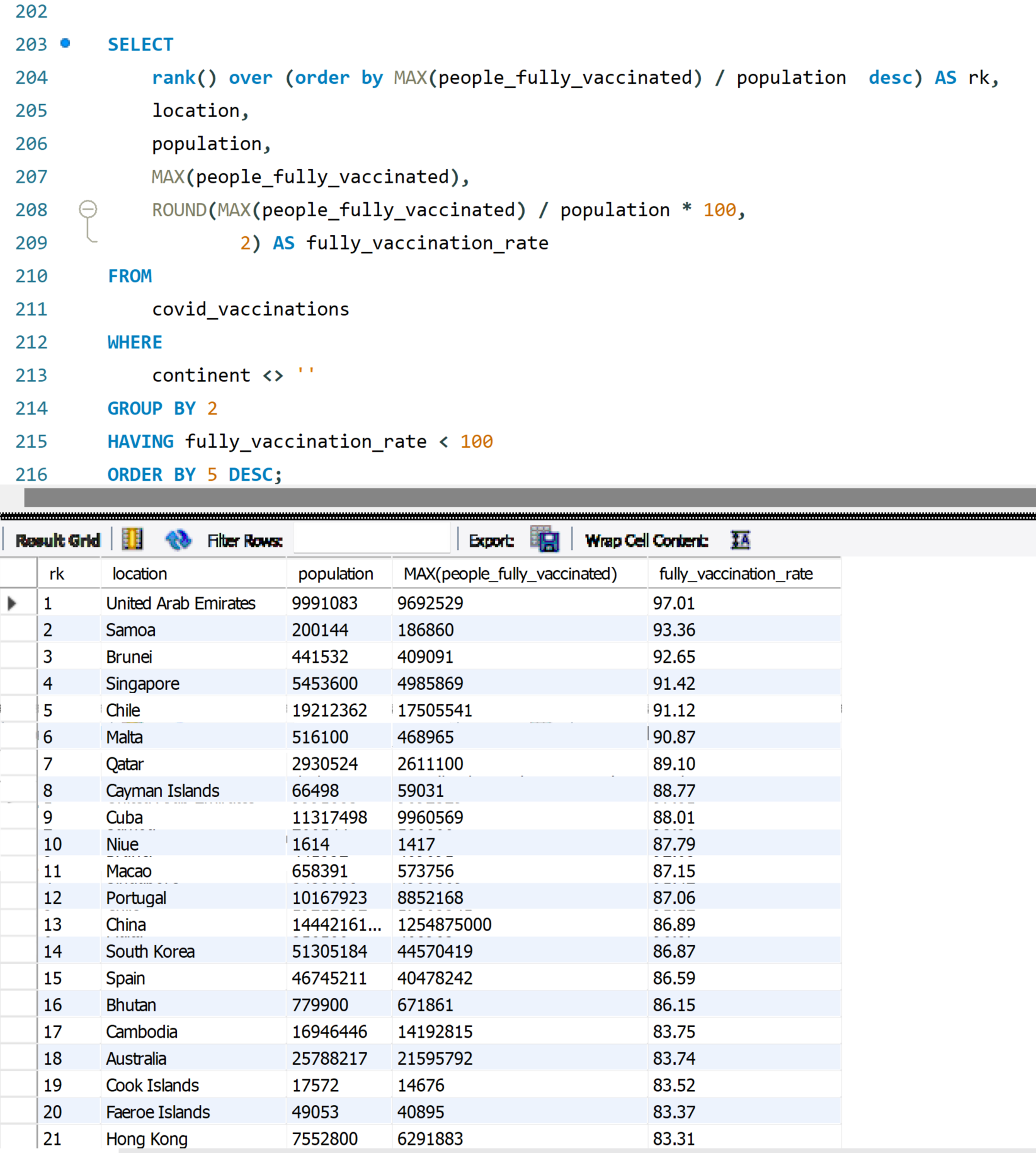Click the rk column header

pyautogui.click(x=57, y=573)
